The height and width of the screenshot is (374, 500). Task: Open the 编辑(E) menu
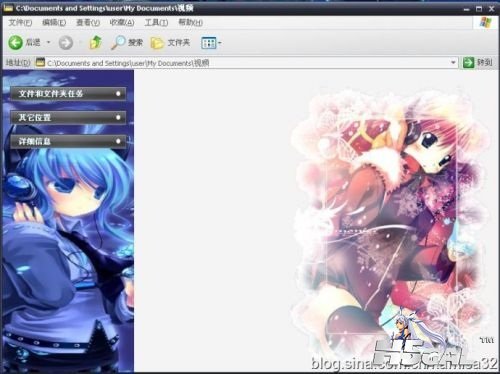(54, 22)
